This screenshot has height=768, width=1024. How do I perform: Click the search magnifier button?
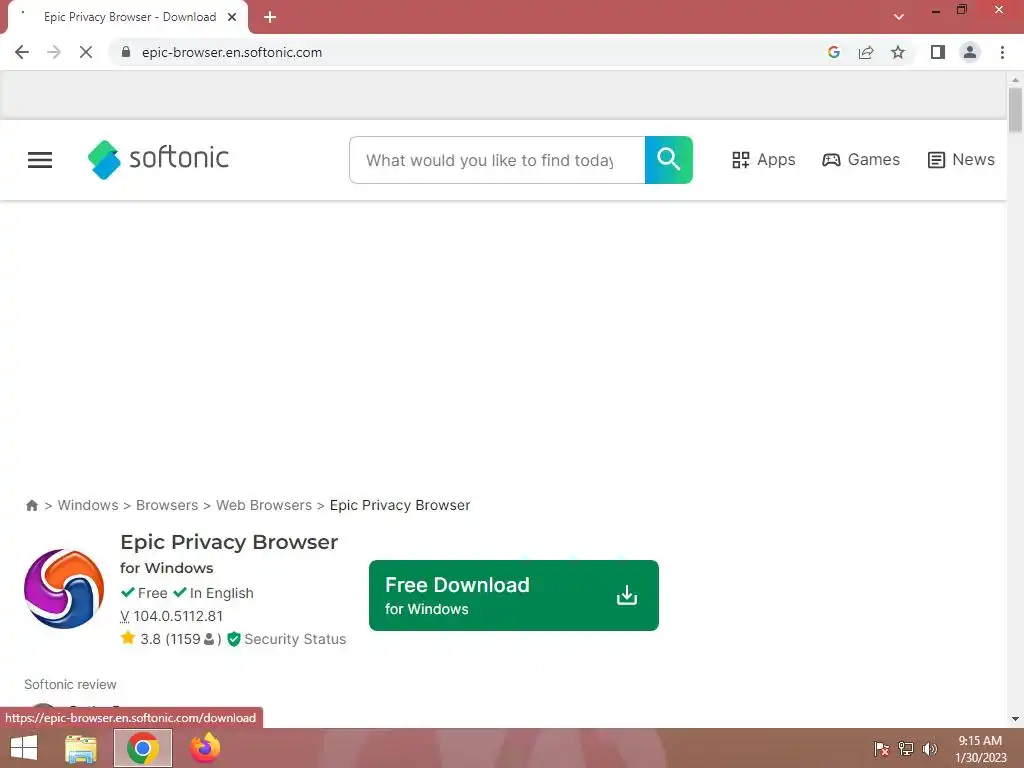tap(668, 159)
